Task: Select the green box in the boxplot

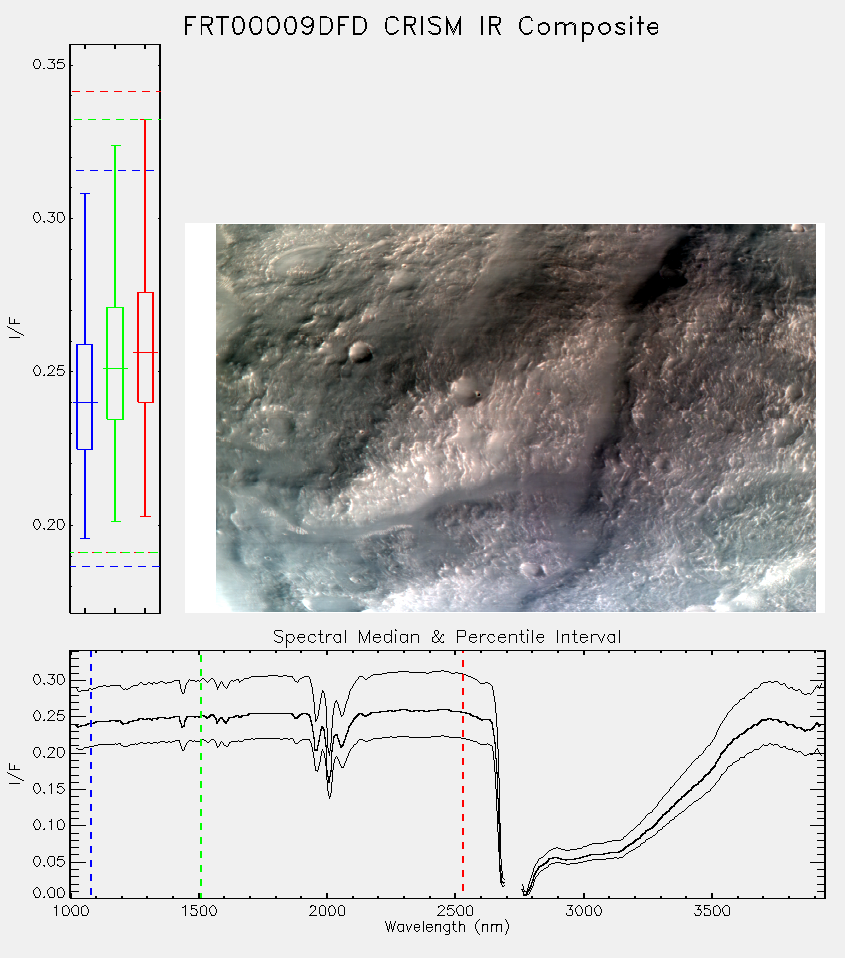Action: [115, 363]
